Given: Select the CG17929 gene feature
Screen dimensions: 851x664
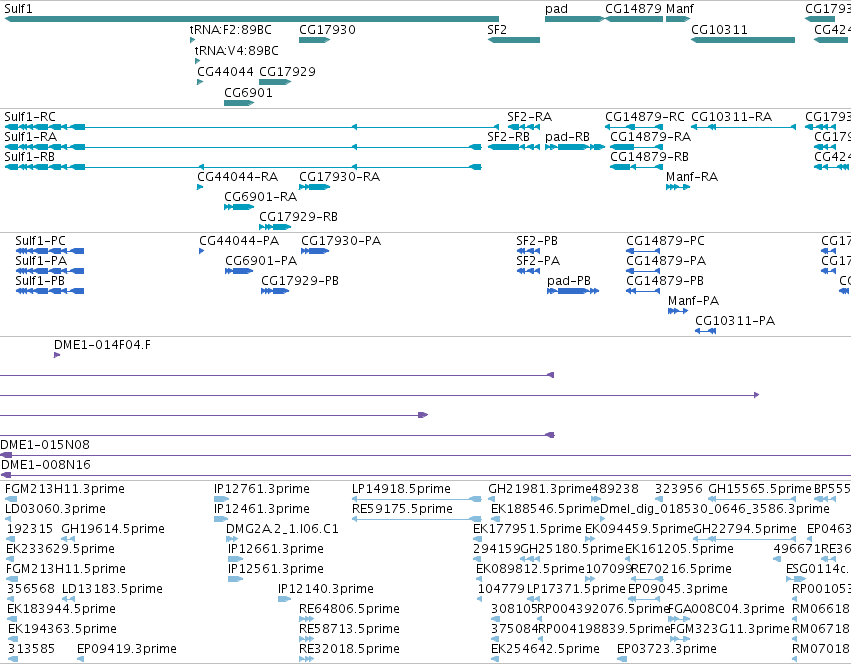Looking at the screenshot, I should click(x=275, y=82).
